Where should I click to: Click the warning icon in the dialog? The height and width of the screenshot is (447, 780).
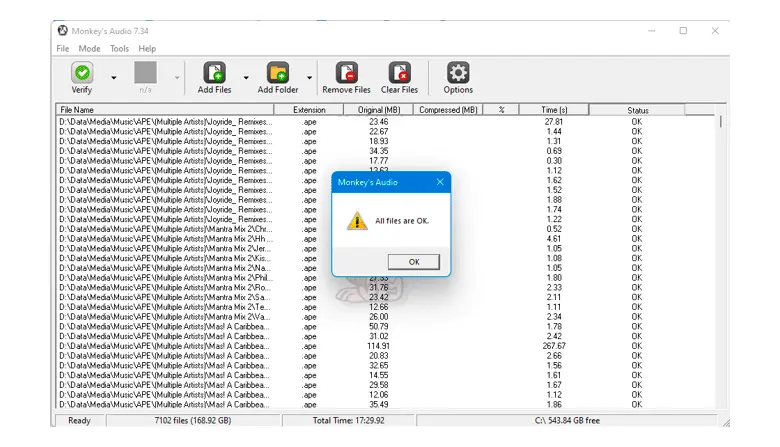point(357,221)
